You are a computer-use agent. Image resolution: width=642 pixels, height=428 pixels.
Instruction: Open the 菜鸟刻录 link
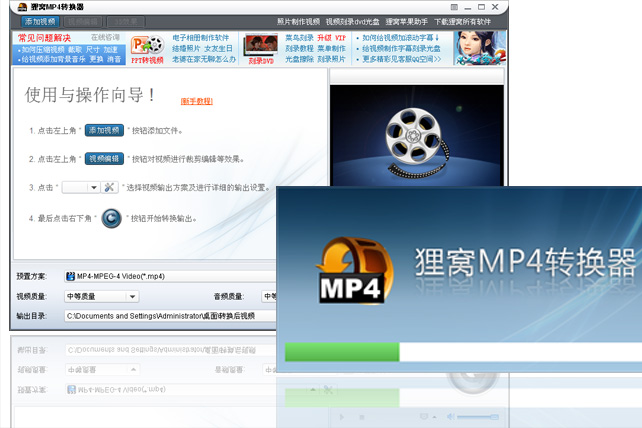coord(299,38)
